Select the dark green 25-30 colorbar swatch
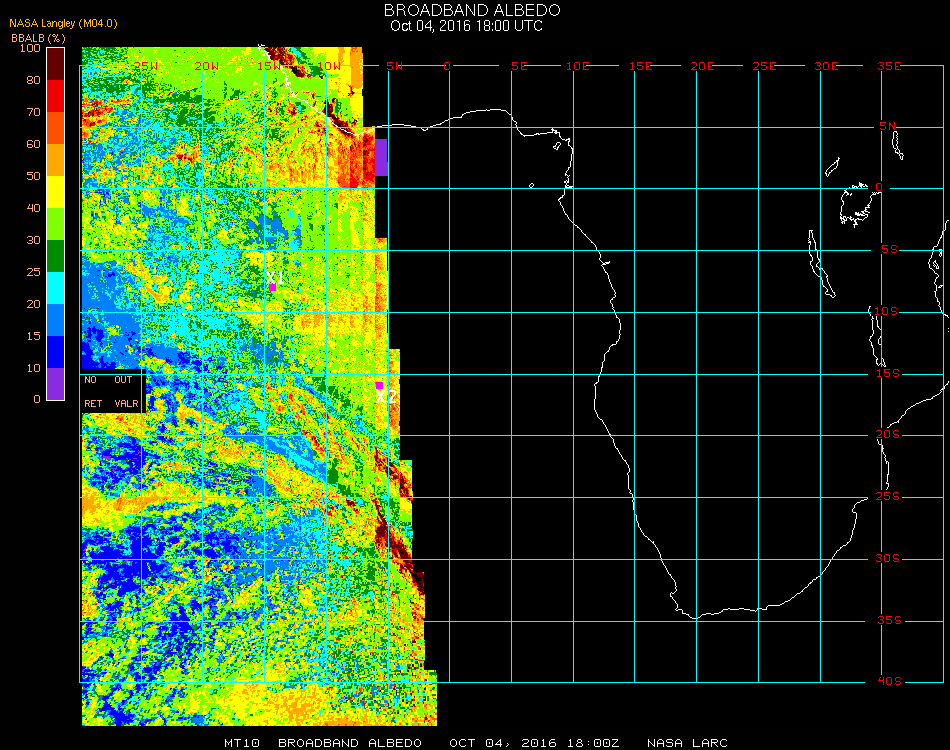Image resolution: width=950 pixels, height=750 pixels. point(56,256)
